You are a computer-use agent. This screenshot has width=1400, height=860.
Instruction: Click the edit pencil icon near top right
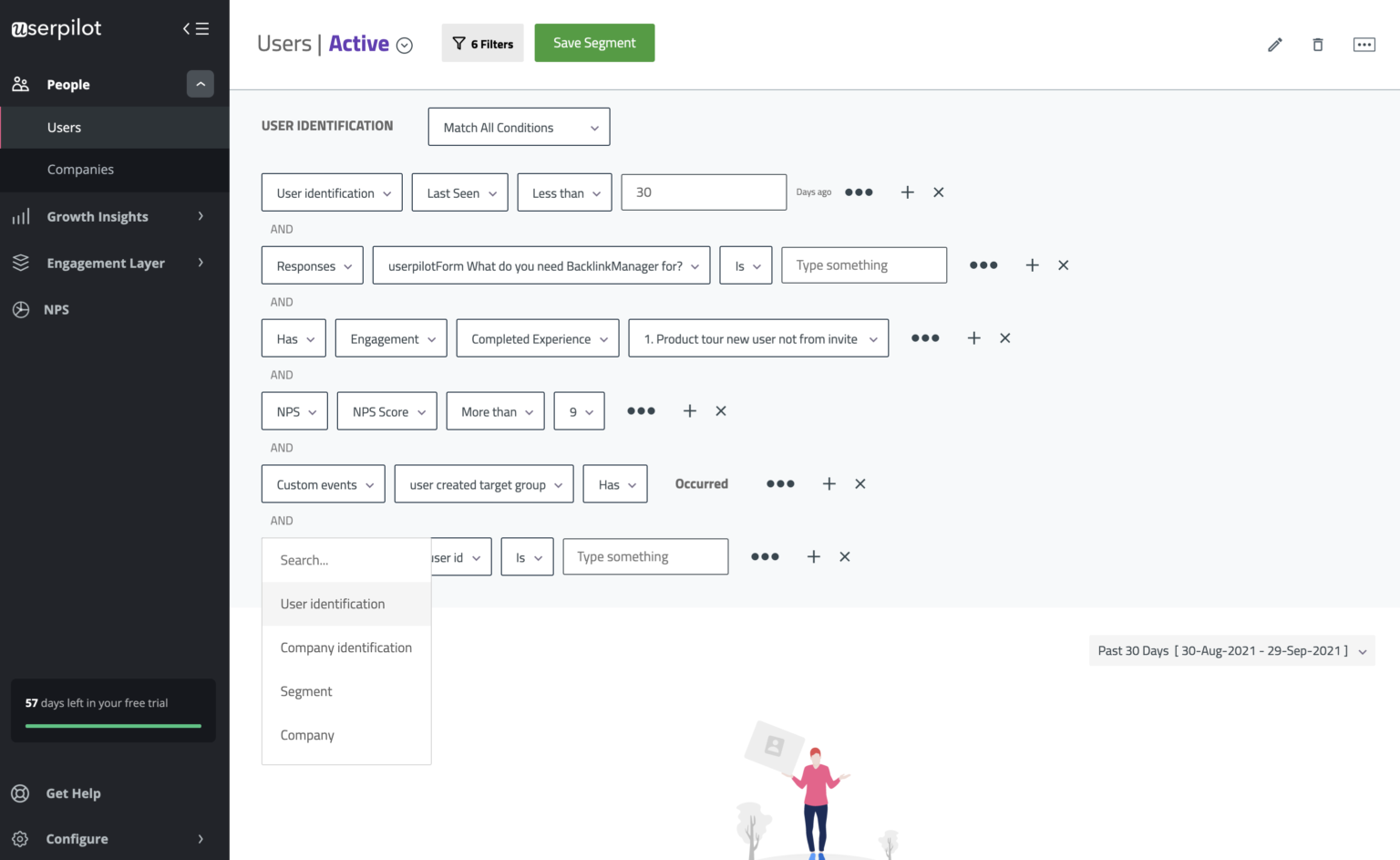pos(1274,44)
